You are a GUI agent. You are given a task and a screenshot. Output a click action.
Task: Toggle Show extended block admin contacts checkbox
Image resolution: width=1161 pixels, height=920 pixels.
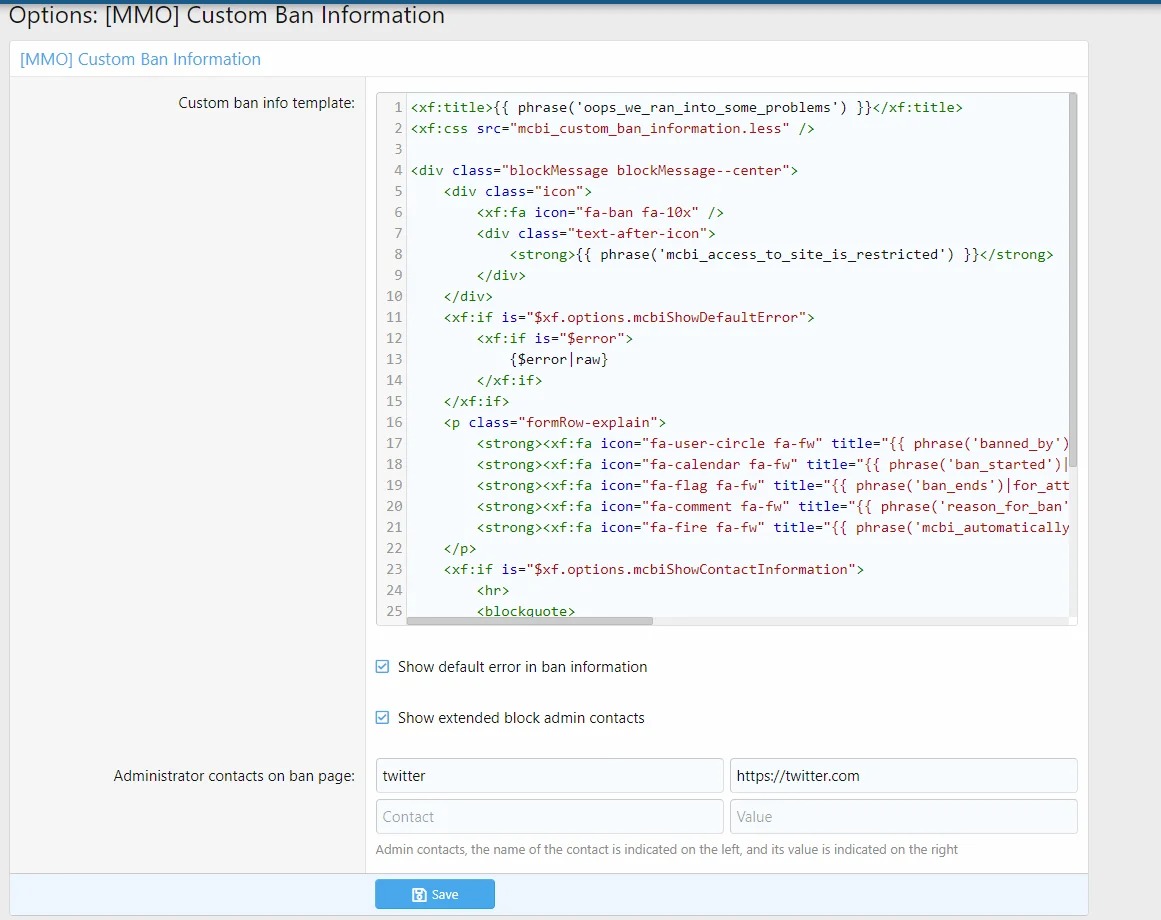(x=383, y=718)
